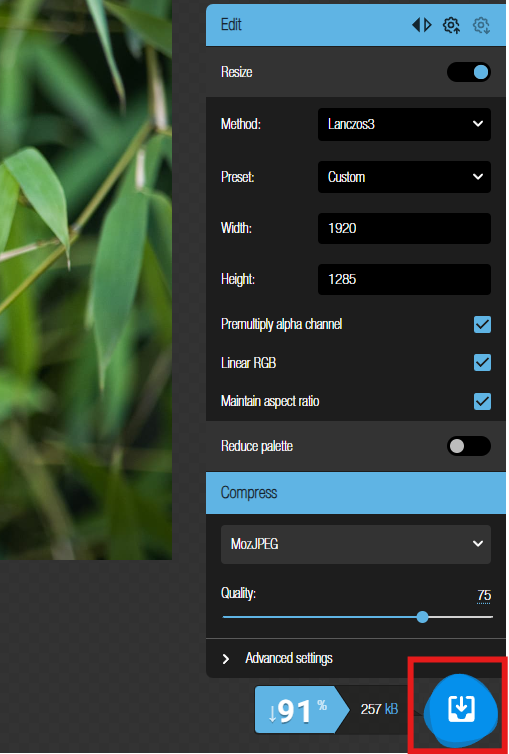Save side settings with gear up-arrow icon
Screen dimensions: 509x754
(x=451, y=25)
